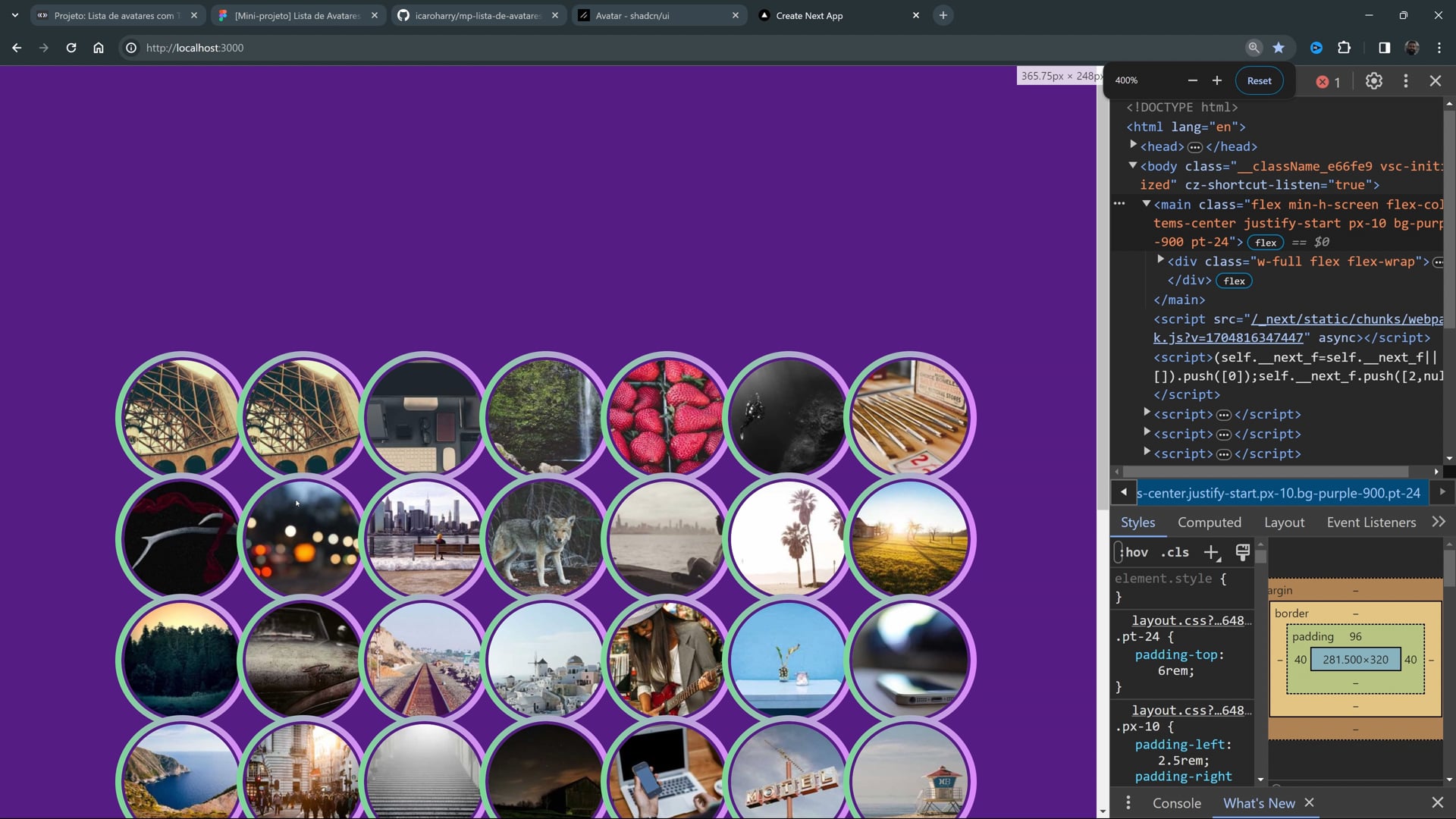1456x819 pixels.
Task: Click the new style rule plus icon
Action: pos(1211,553)
